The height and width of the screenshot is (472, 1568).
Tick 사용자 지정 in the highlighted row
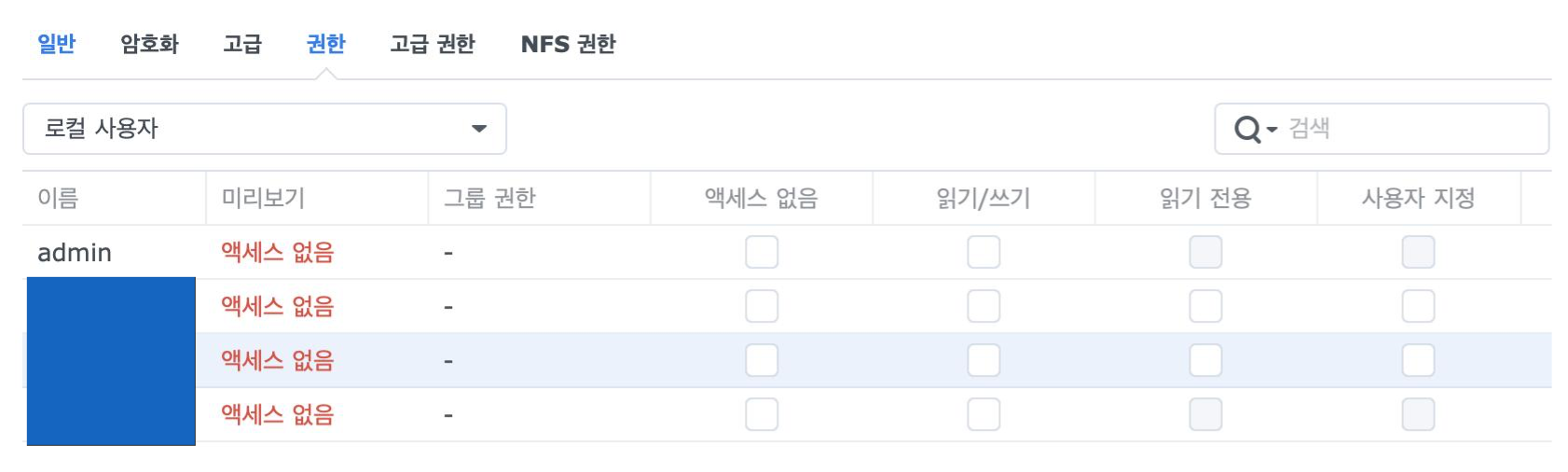point(1418,361)
